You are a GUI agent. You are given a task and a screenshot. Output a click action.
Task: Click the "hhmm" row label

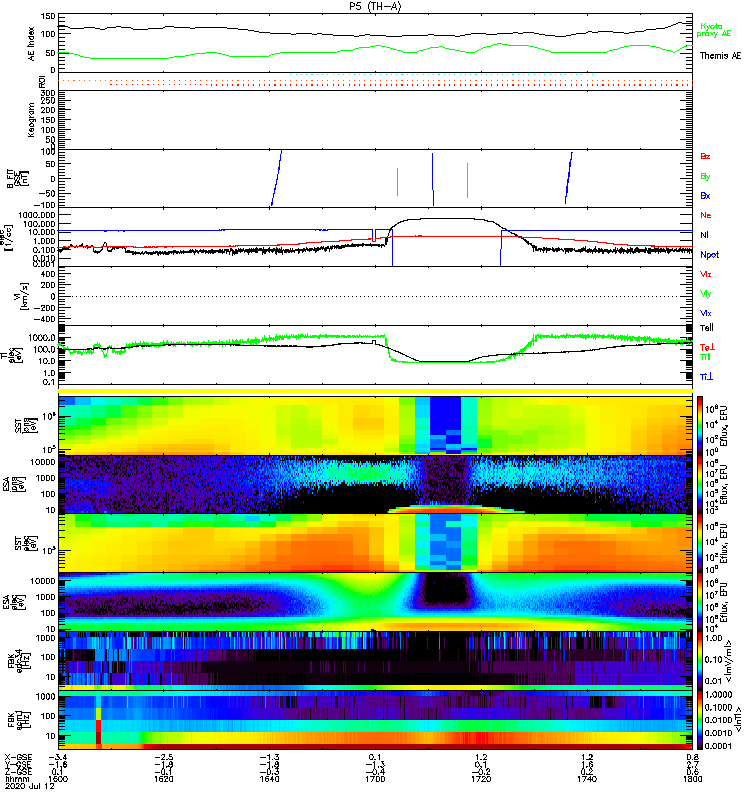(16, 779)
